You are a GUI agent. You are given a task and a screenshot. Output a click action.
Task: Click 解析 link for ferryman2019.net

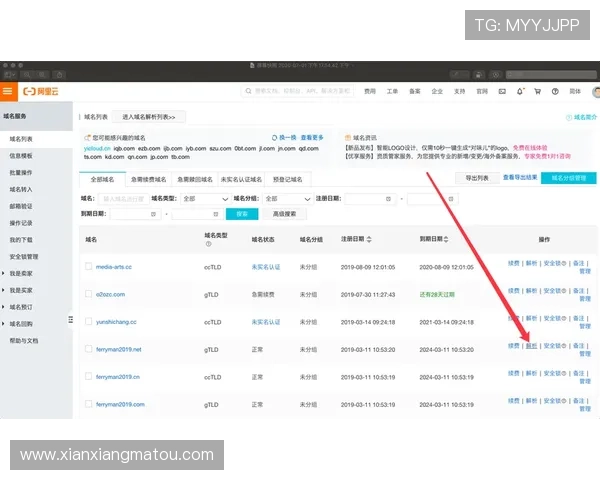pyautogui.click(x=531, y=346)
